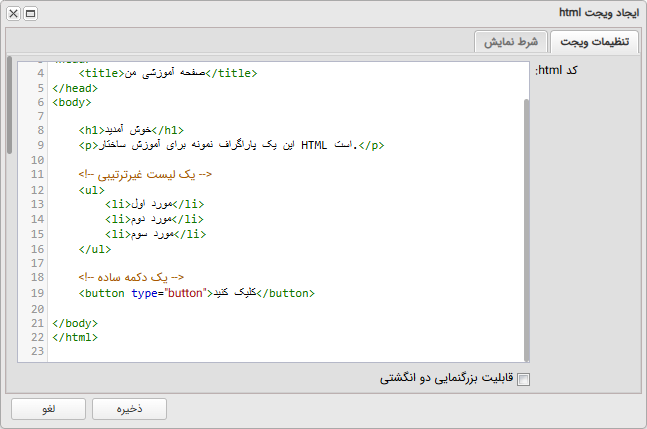Viewport: 647px width, 429px height.
Task: Enable قابلیت بزرگنمایی دو انگشتی checkbox
Action: (x=523, y=379)
